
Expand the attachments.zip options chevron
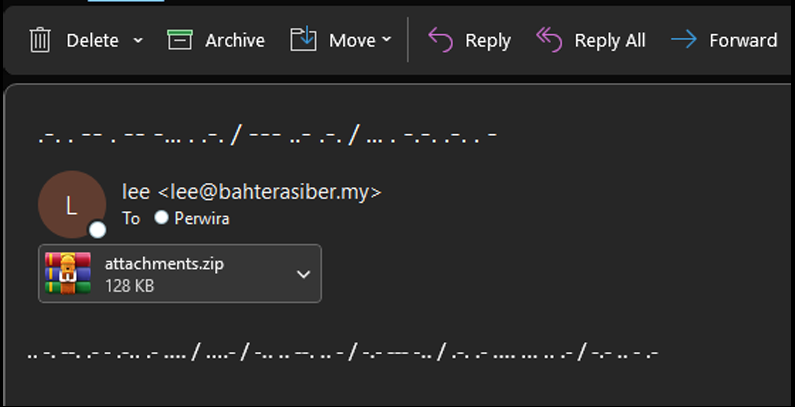304,274
